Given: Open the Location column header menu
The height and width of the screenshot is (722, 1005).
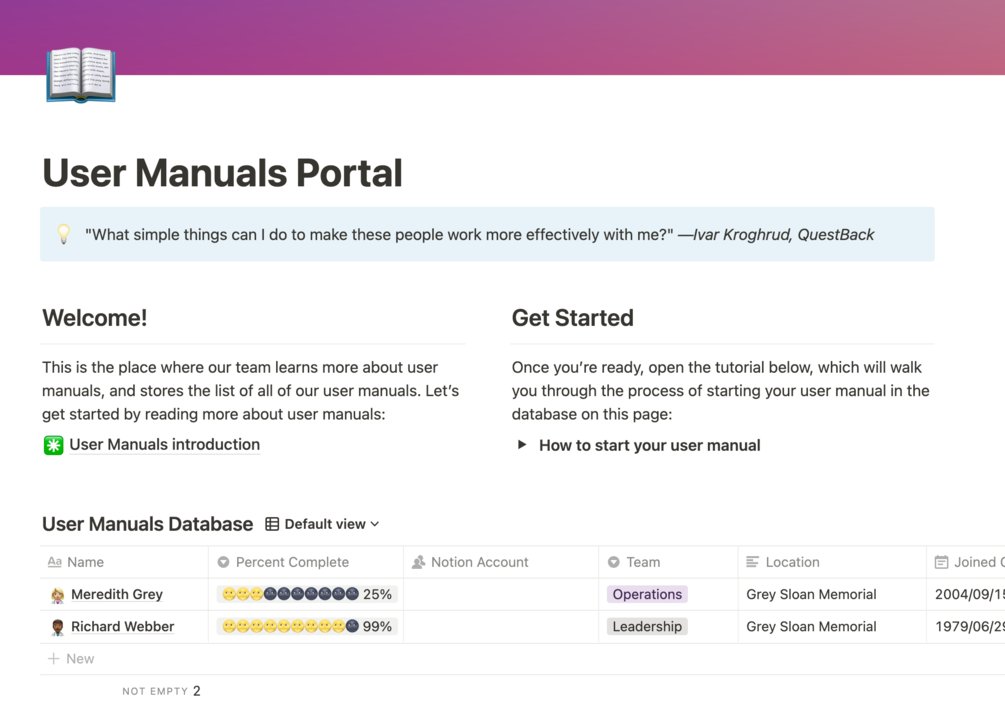Looking at the screenshot, I should (832, 562).
